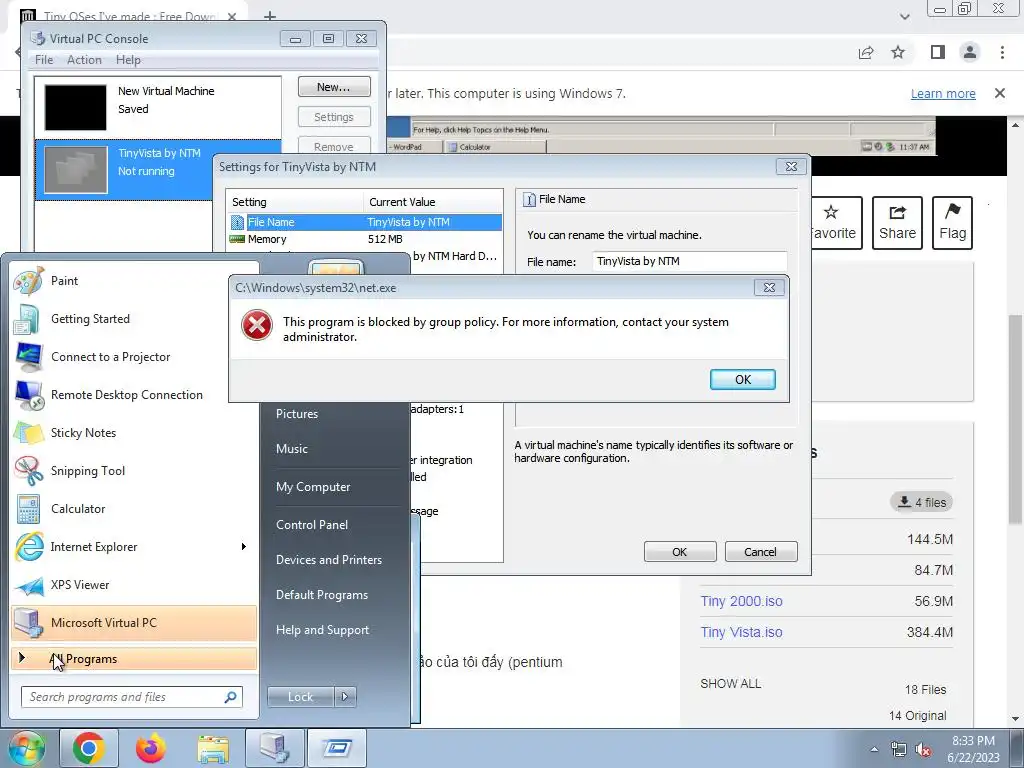Screen dimensions: 1024x768
Task: Click Chrome share page icon
Action: [x=866, y=52]
